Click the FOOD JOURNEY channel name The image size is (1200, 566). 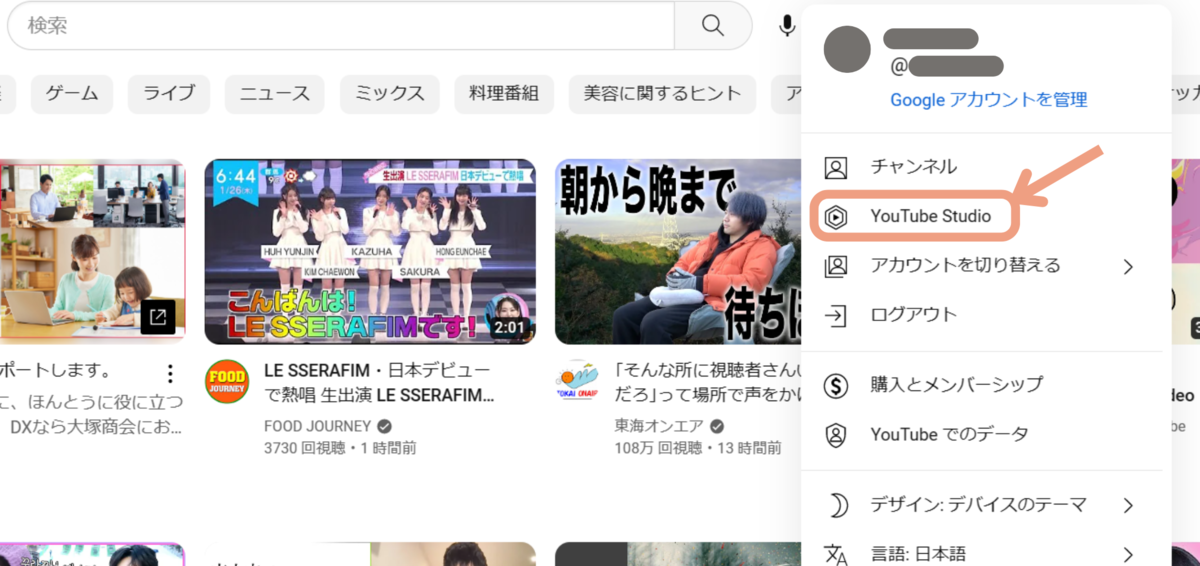(x=317, y=426)
